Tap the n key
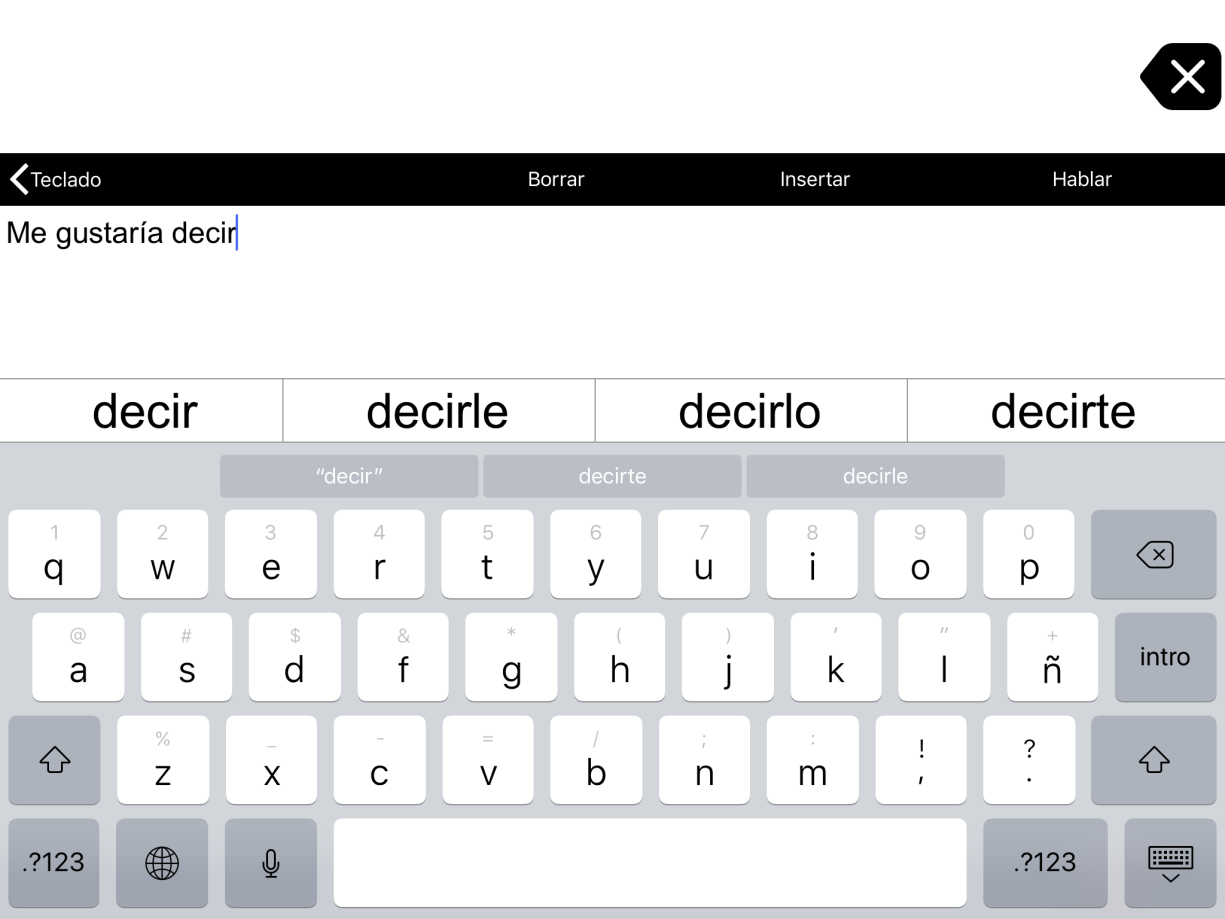 pos(703,760)
